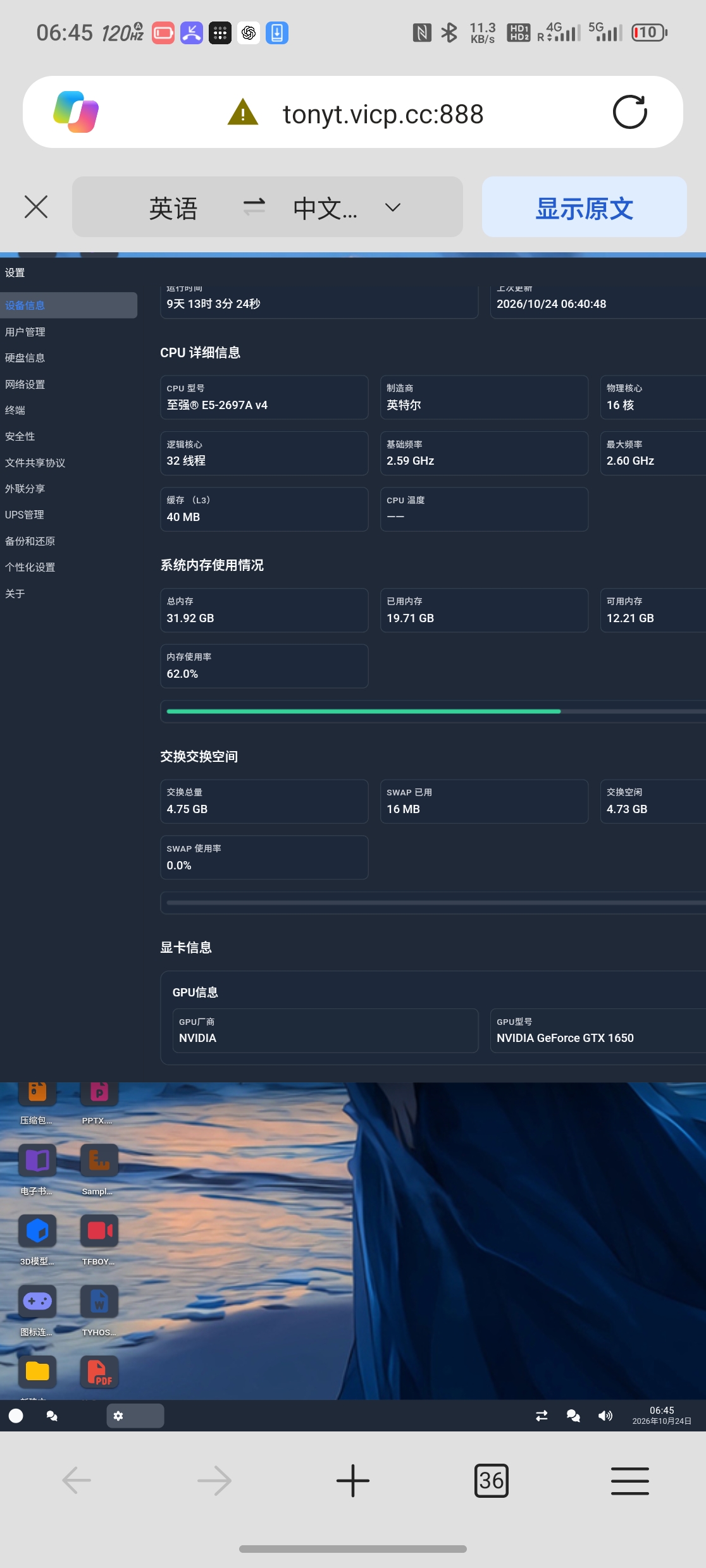Go to UPS管理 in the sidebar
The width and height of the screenshot is (706, 1568).
pos(68,515)
